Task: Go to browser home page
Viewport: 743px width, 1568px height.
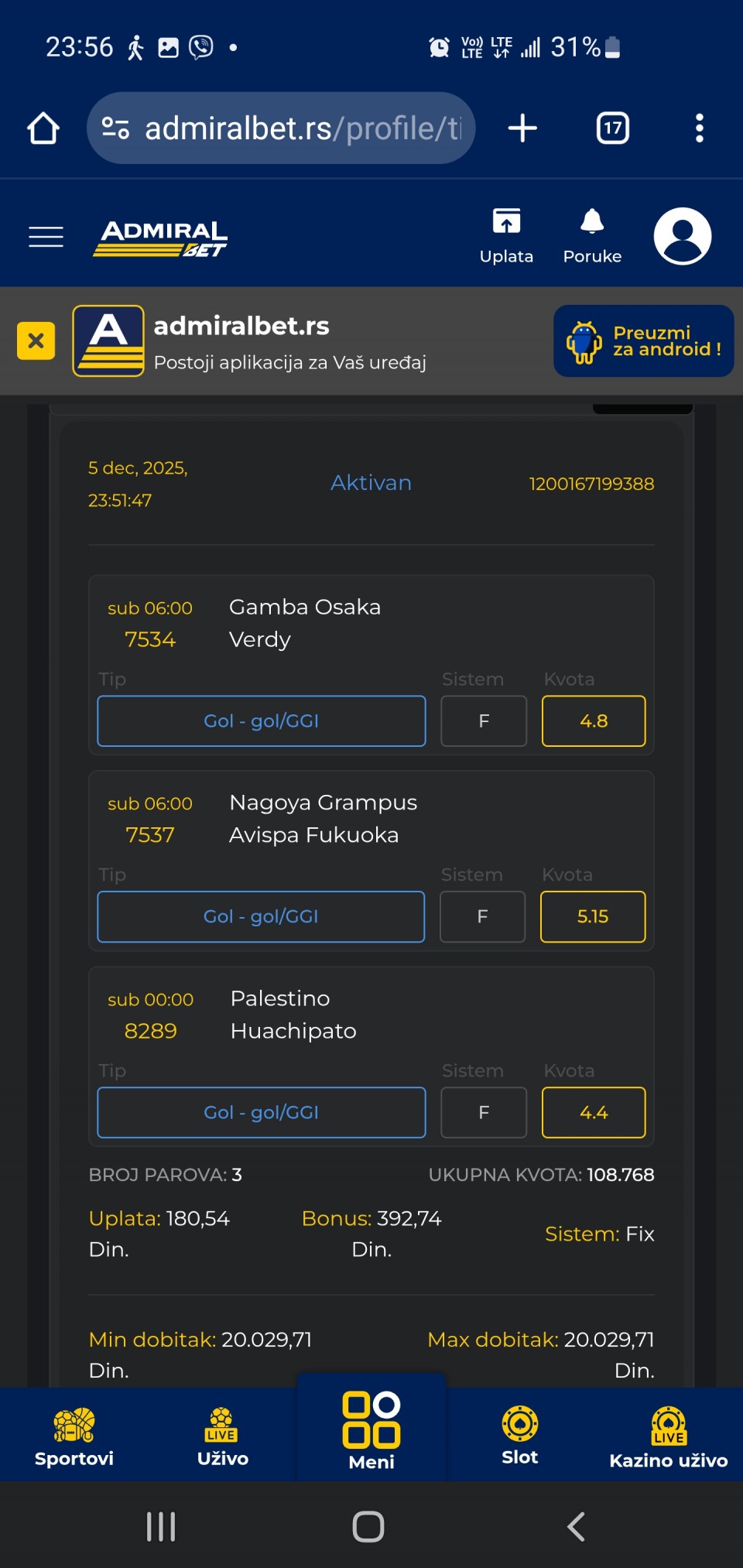Action: point(43,128)
